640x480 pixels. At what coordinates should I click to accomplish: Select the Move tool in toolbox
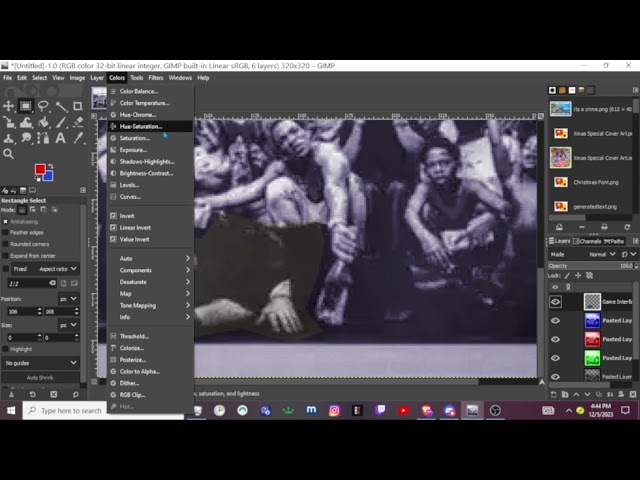click(x=8, y=106)
